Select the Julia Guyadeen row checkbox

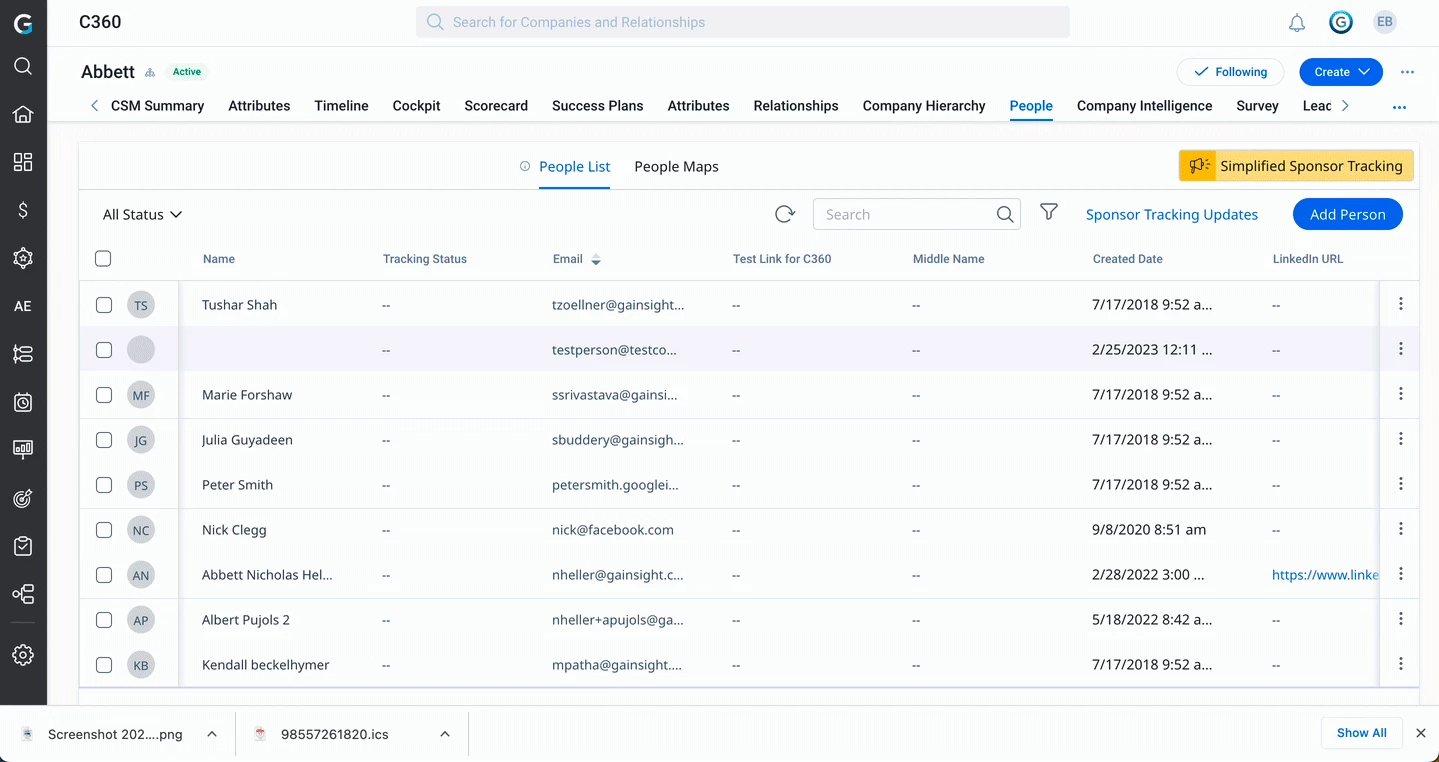pos(104,440)
